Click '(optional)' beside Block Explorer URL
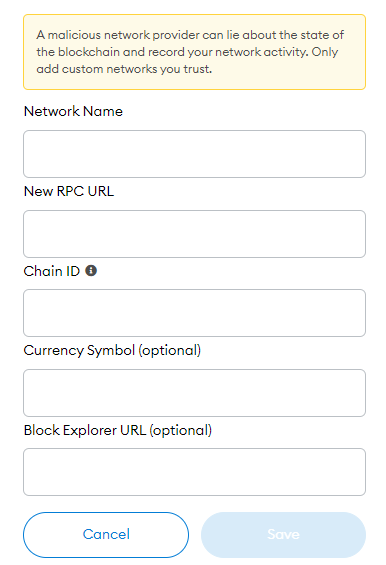 point(181,431)
